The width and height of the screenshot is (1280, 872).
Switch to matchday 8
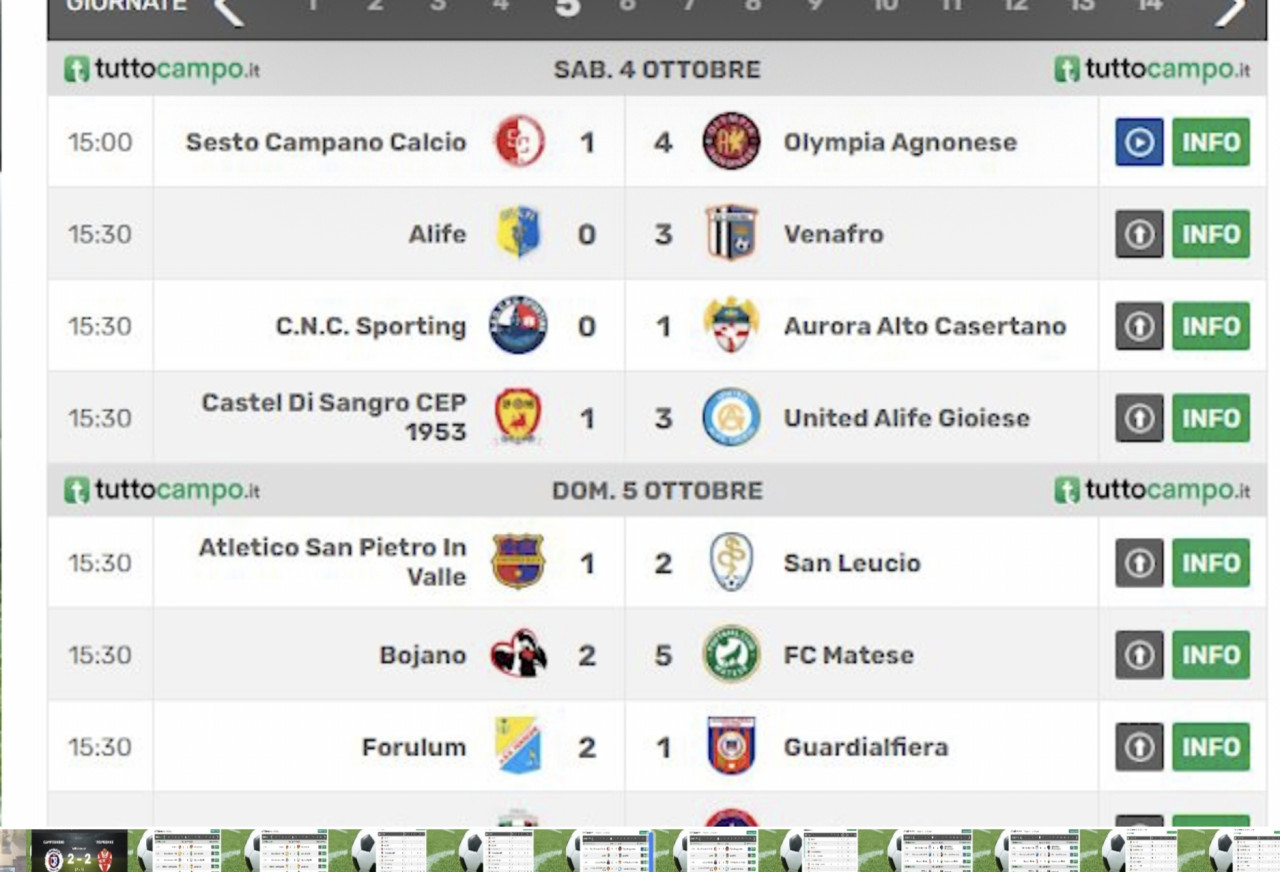(753, 6)
